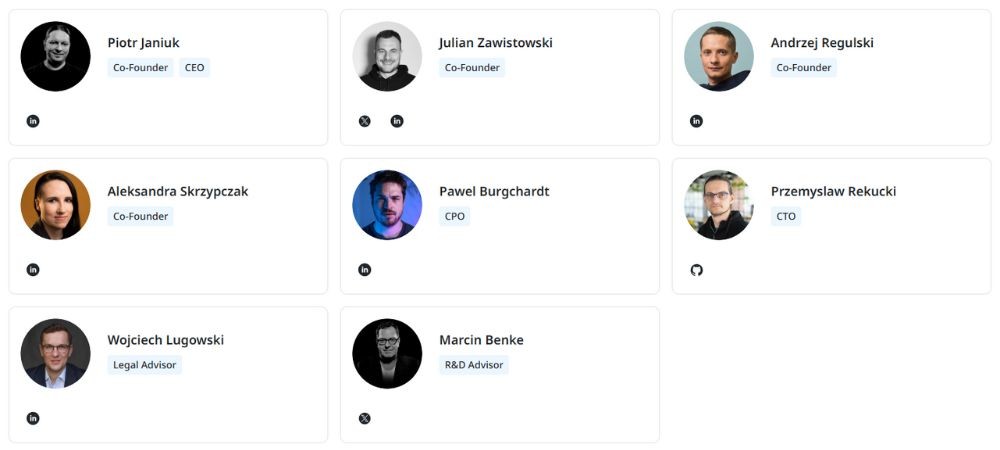Click the name Wojciech Lugowski
The height and width of the screenshot is (450, 1000).
(166, 340)
